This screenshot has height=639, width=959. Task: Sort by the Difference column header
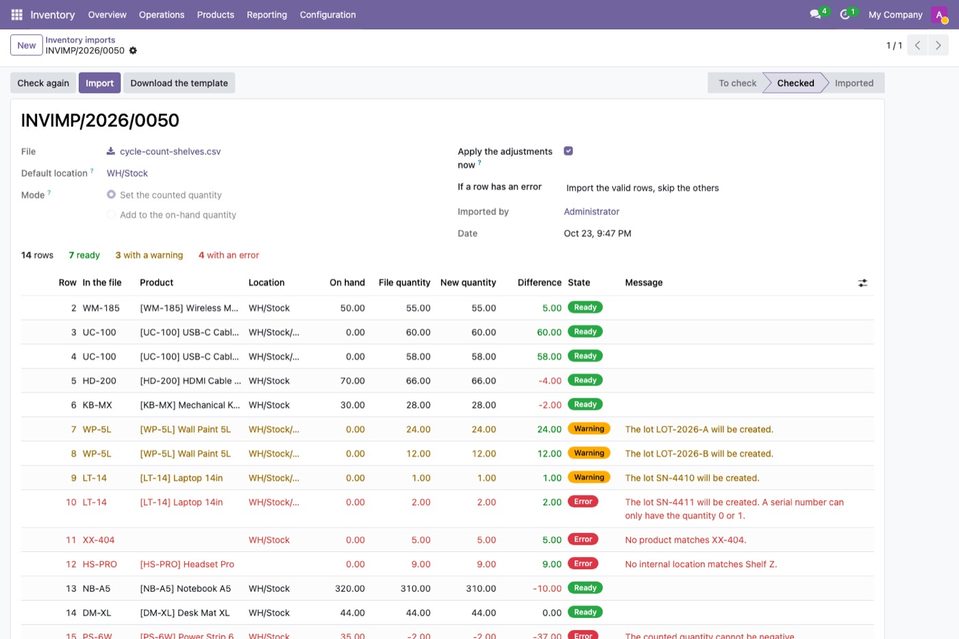(539, 283)
